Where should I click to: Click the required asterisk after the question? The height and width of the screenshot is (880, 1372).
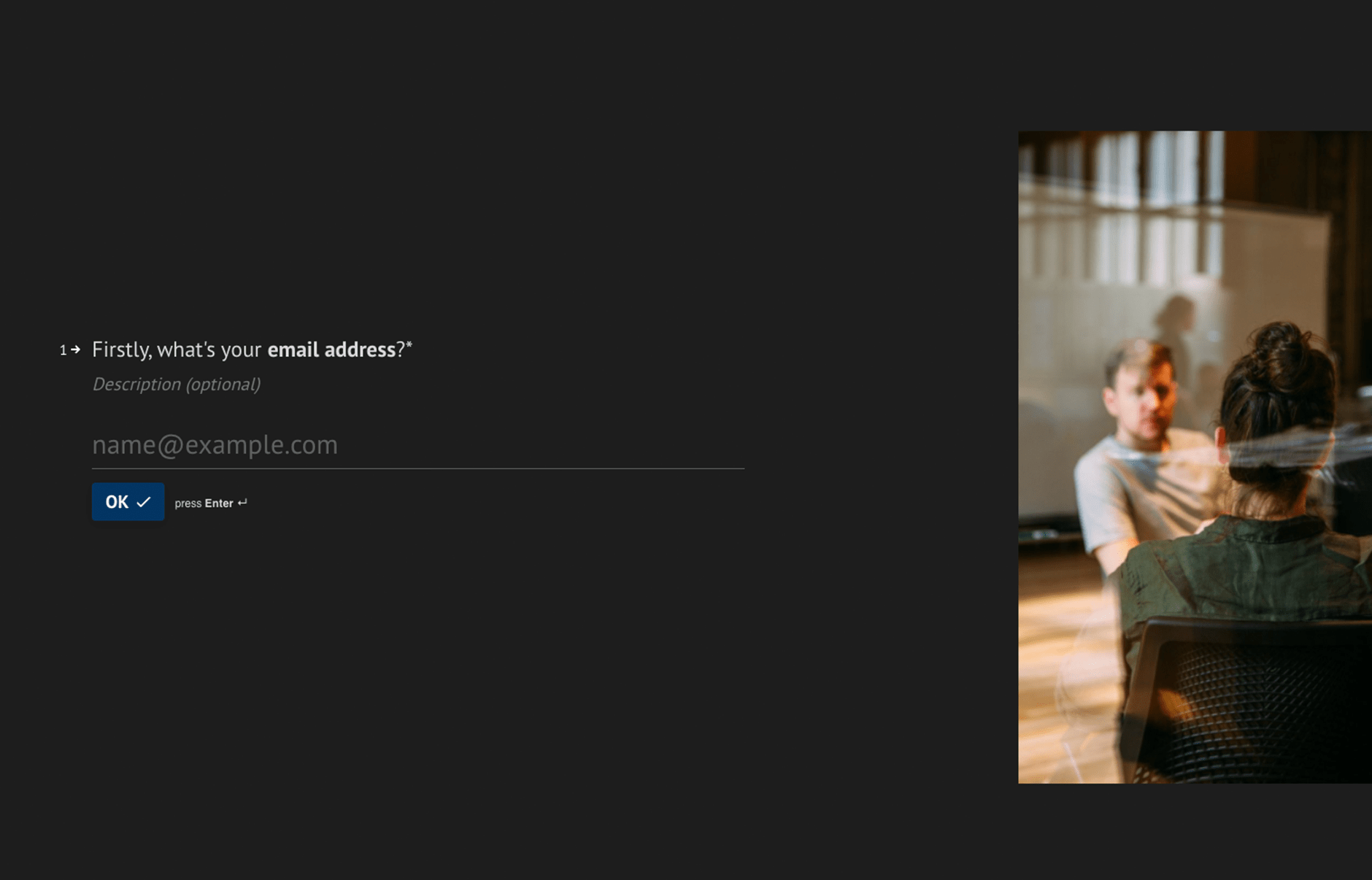(x=409, y=344)
